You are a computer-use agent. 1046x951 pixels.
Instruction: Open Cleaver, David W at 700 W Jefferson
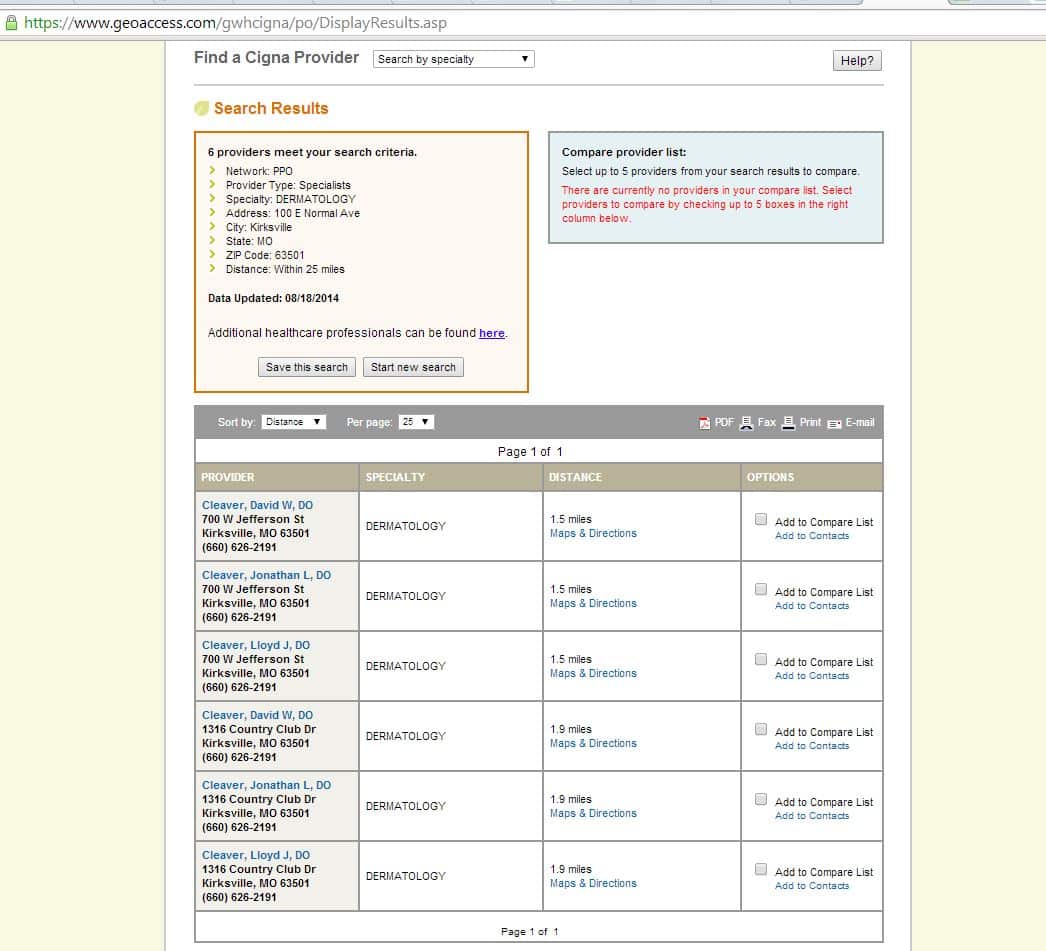click(257, 506)
